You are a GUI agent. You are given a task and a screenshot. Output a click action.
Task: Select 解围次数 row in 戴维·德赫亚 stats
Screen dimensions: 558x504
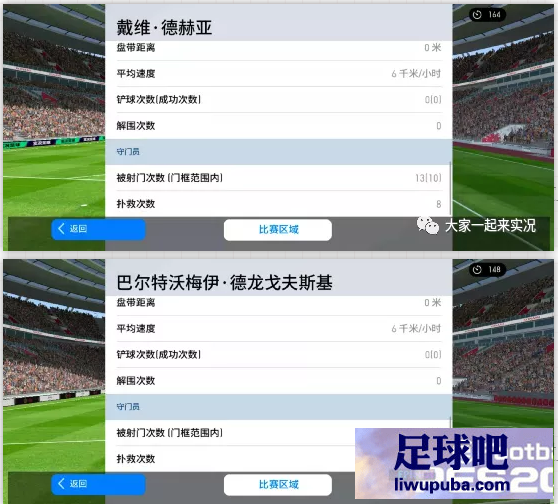[x=279, y=126]
